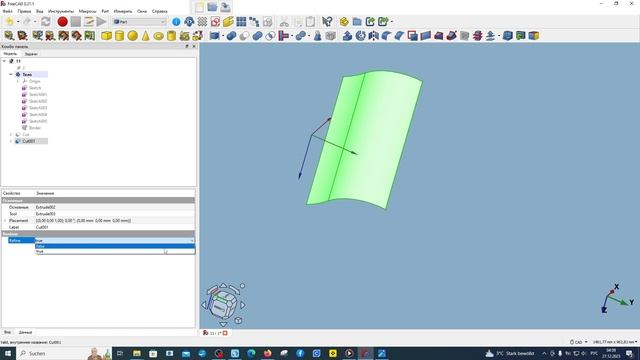
Task: Click the Execute macro play icon
Action: tap(101, 22)
